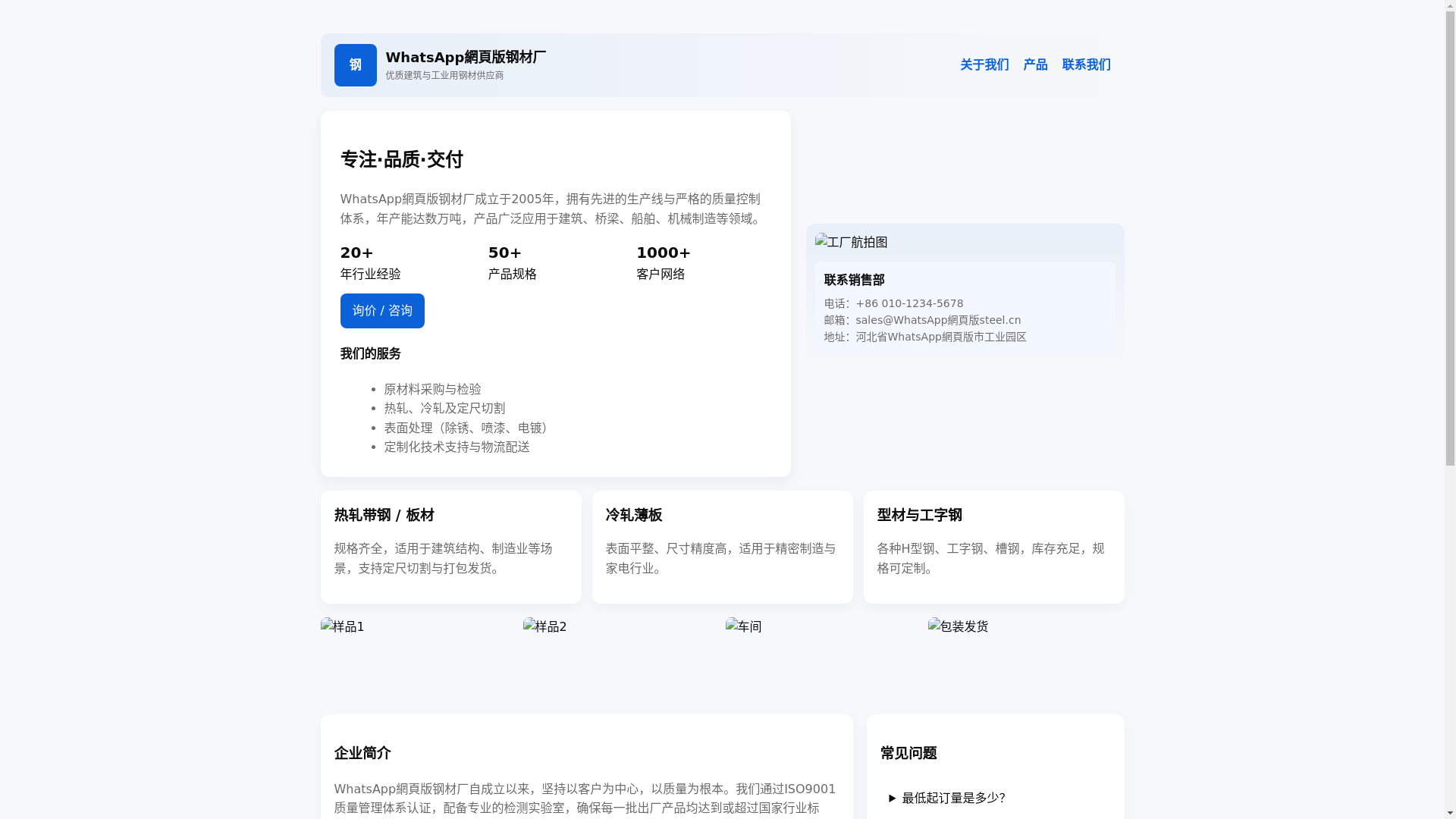
Task: Click the 表面处理 list item
Action: pyautogui.click(x=466, y=428)
